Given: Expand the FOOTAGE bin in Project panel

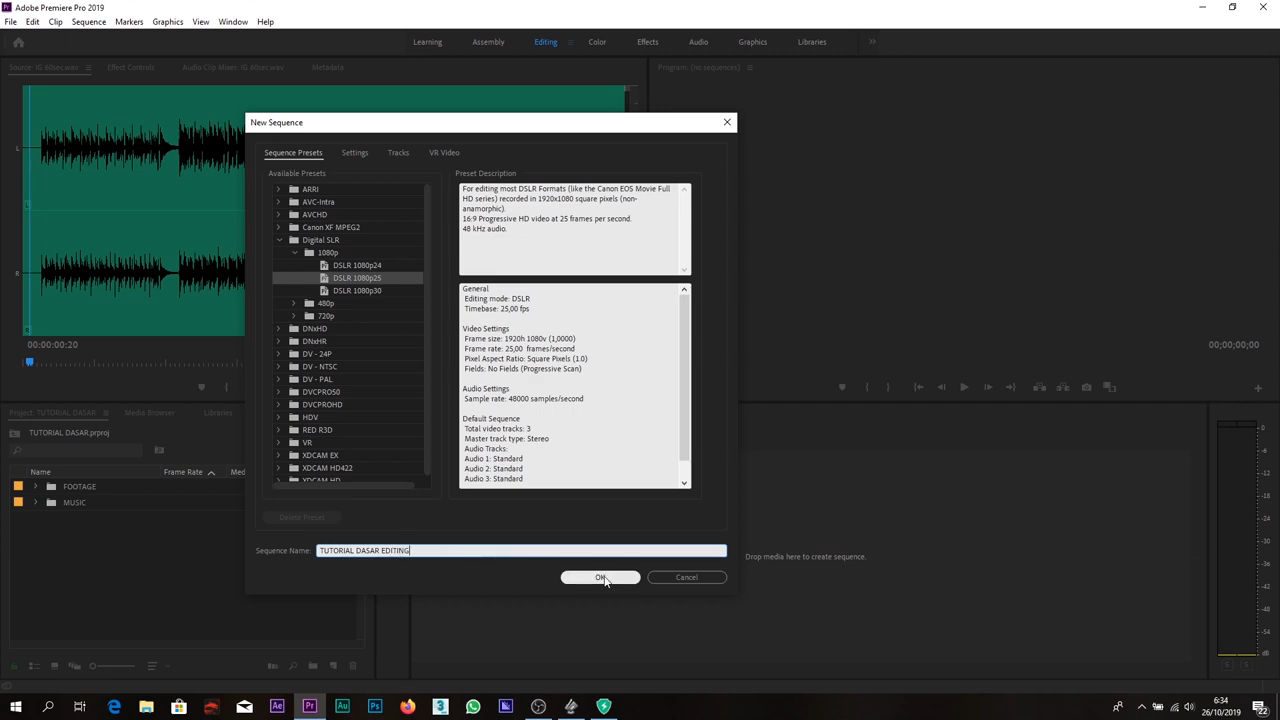Looking at the screenshot, I should pyautogui.click(x=36, y=486).
